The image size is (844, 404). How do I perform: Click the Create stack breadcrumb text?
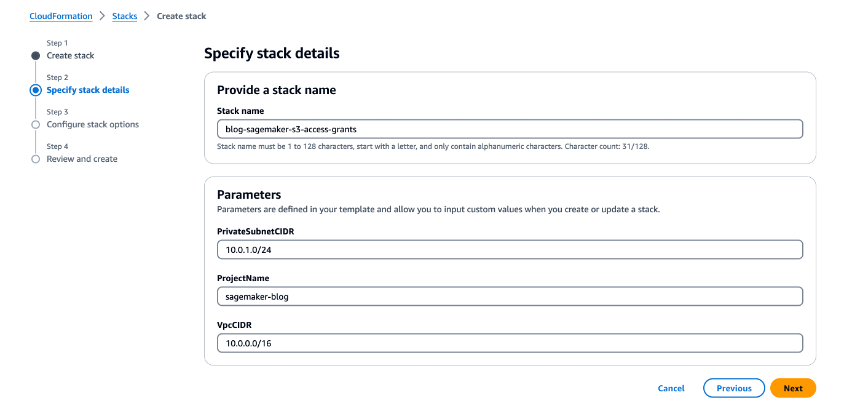181,16
